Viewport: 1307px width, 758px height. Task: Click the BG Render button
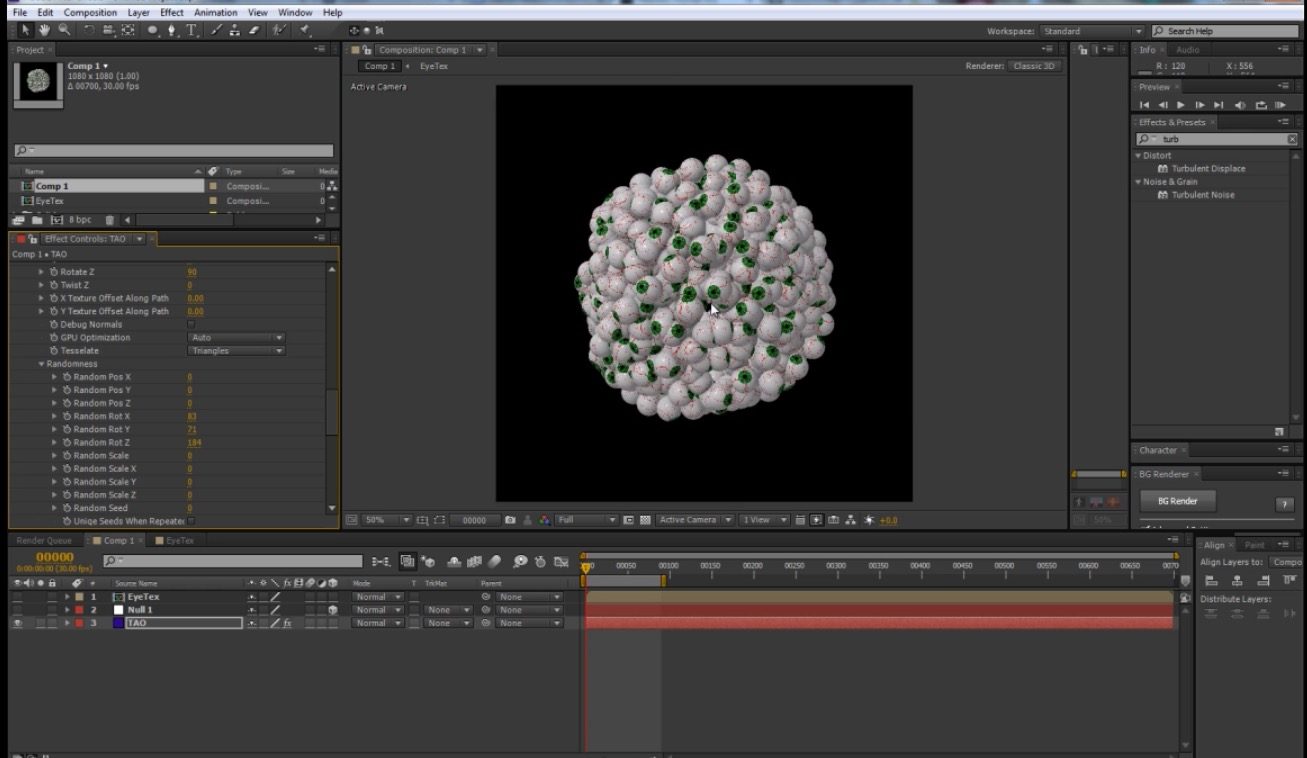(1177, 501)
